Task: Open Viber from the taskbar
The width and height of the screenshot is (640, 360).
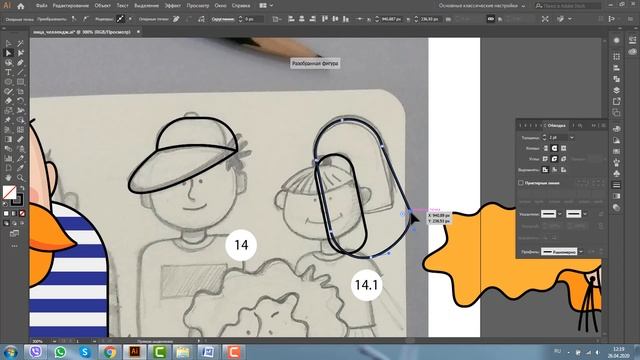Action: click(x=36, y=351)
